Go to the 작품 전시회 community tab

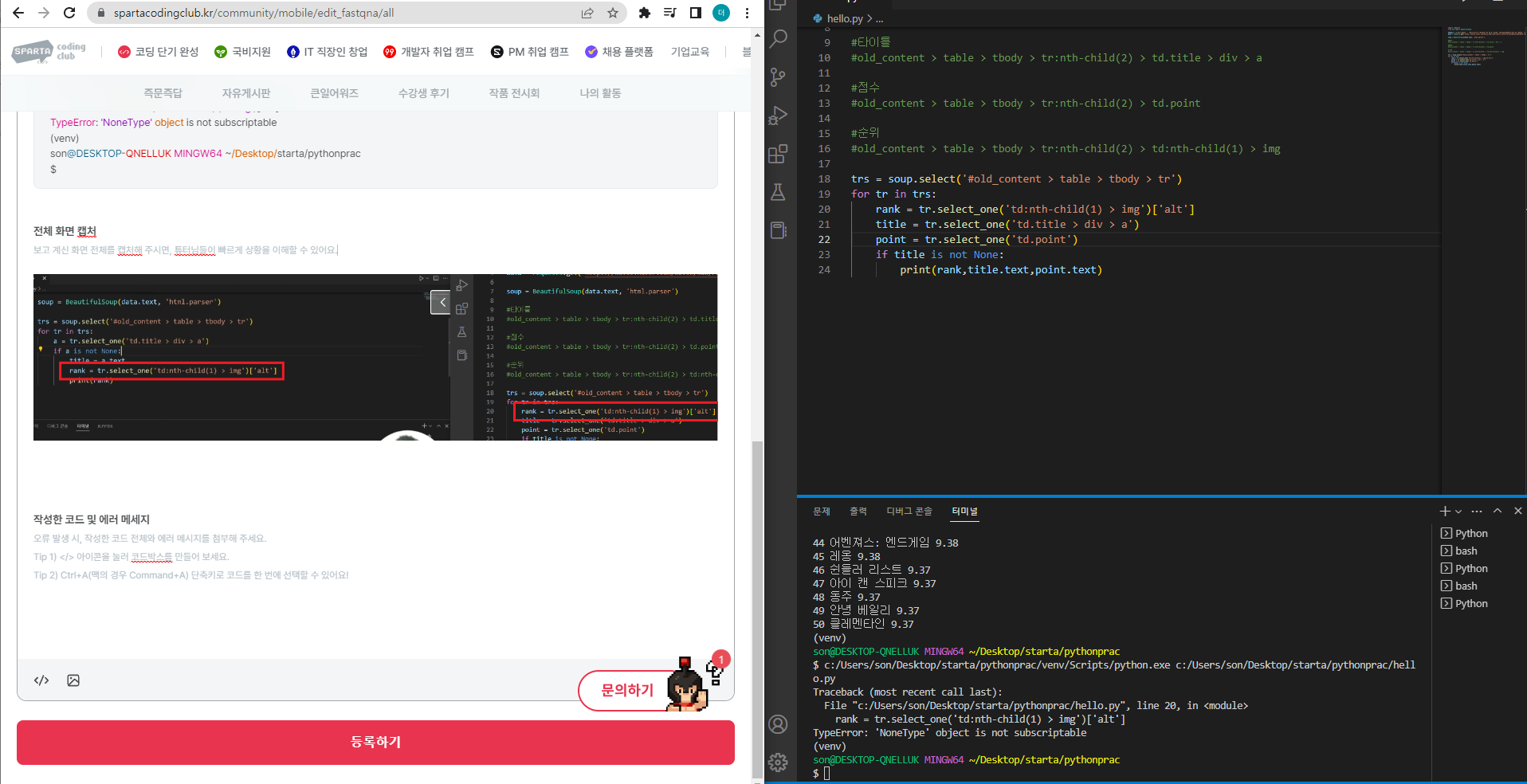(x=514, y=93)
